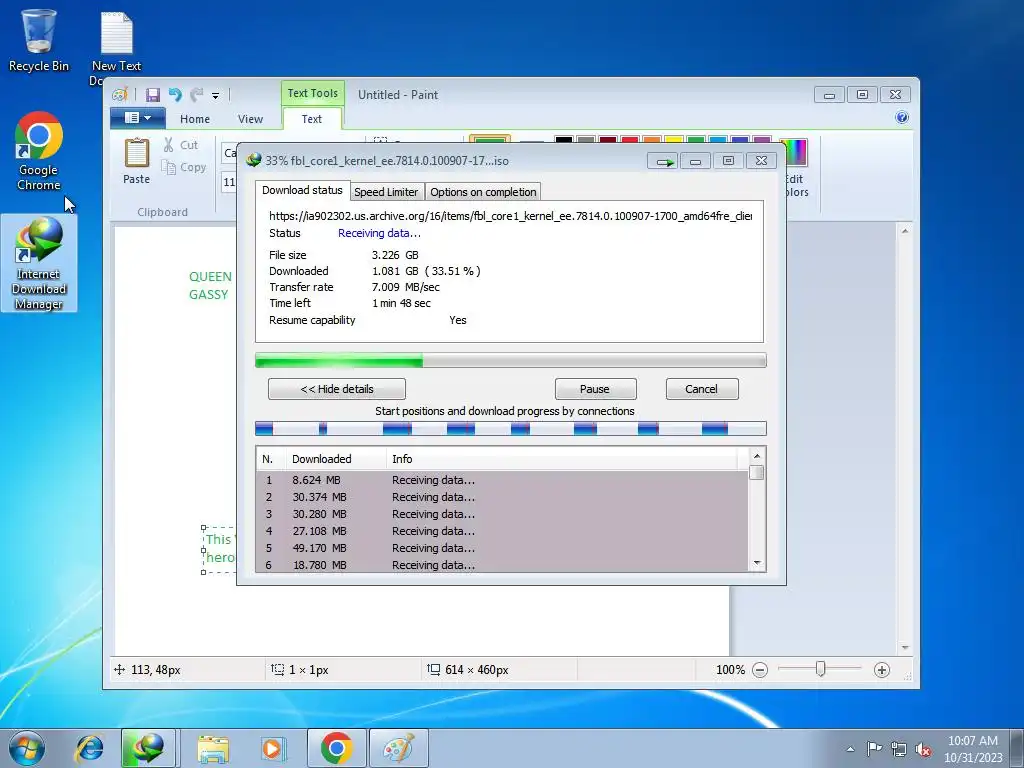
Task: Select connection row 3 with 30.280 MB
Action: [x=502, y=514]
